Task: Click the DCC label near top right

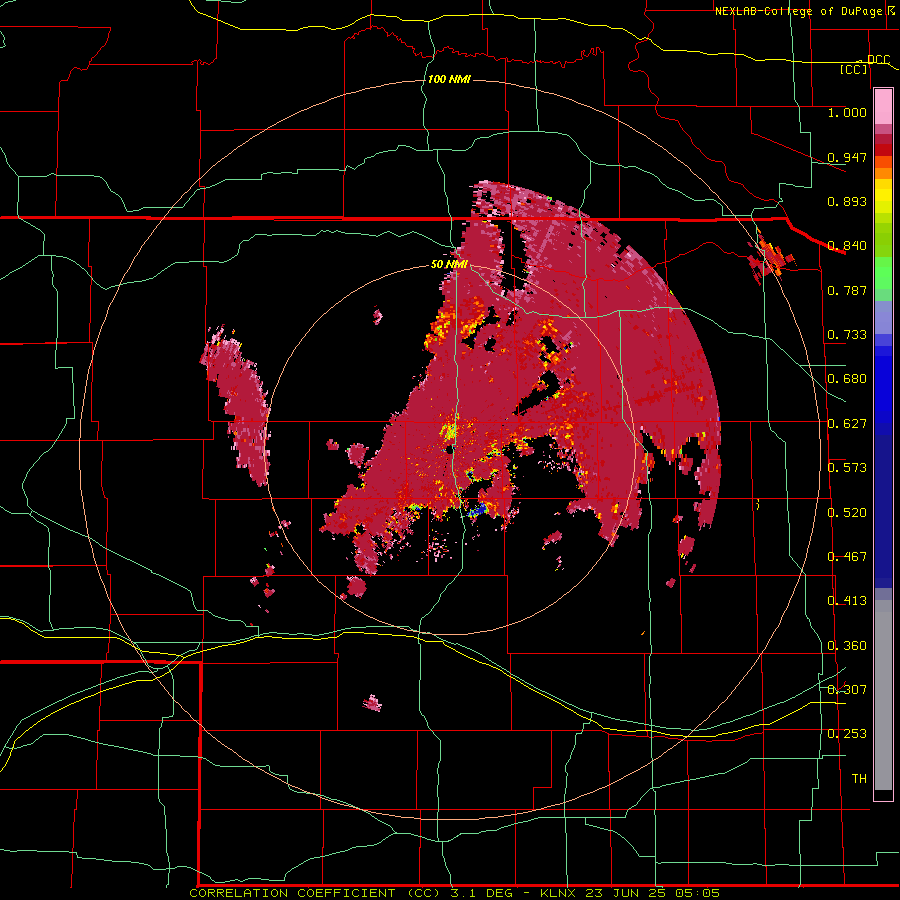Action: coord(878,60)
